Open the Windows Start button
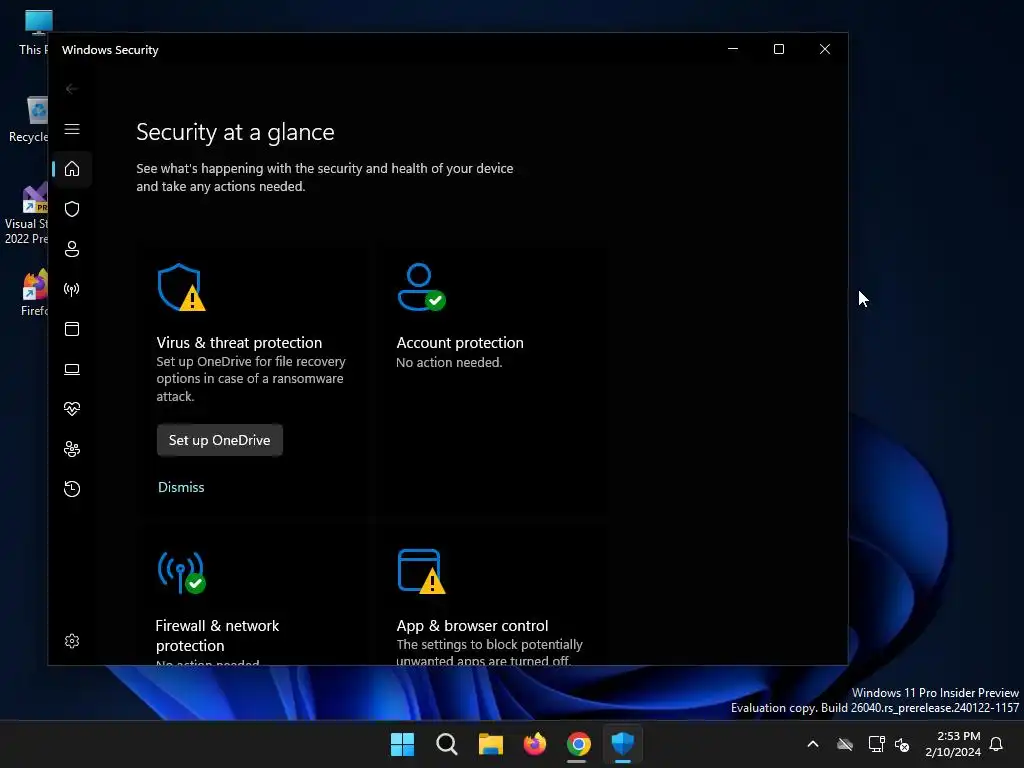 pyautogui.click(x=402, y=744)
